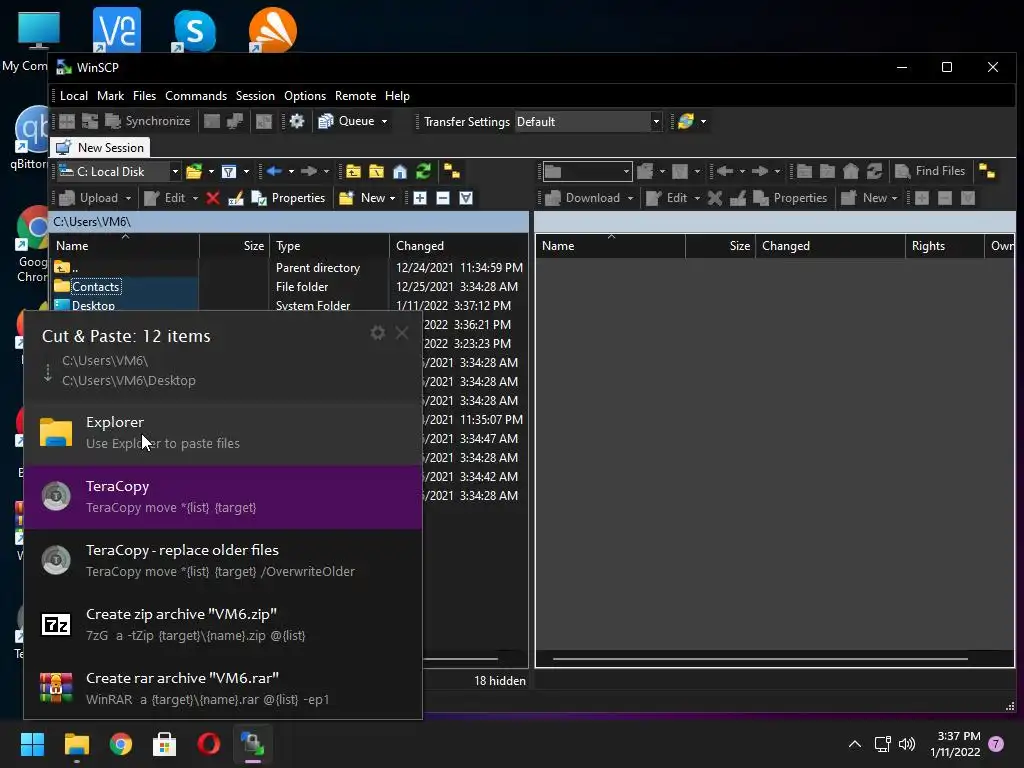This screenshot has height=768, width=1024.
Task: Invert selection icon in local toolbar
Action: click(x=466, y=198)
